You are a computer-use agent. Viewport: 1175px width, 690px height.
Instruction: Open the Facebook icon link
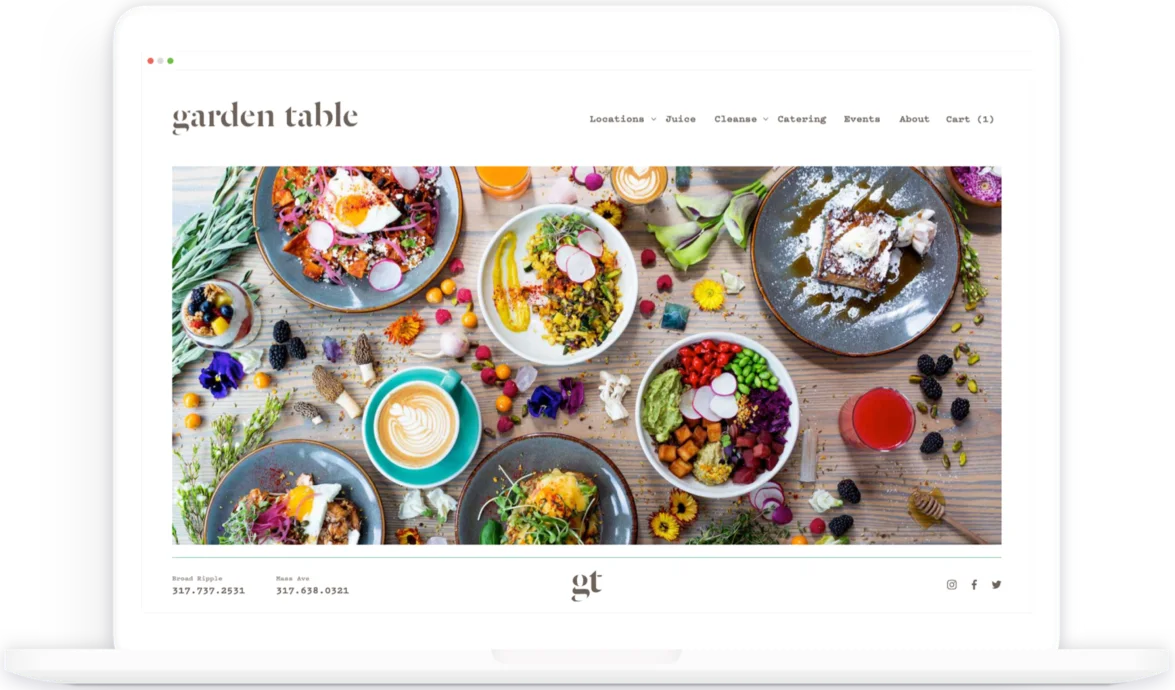click(974, 584)
